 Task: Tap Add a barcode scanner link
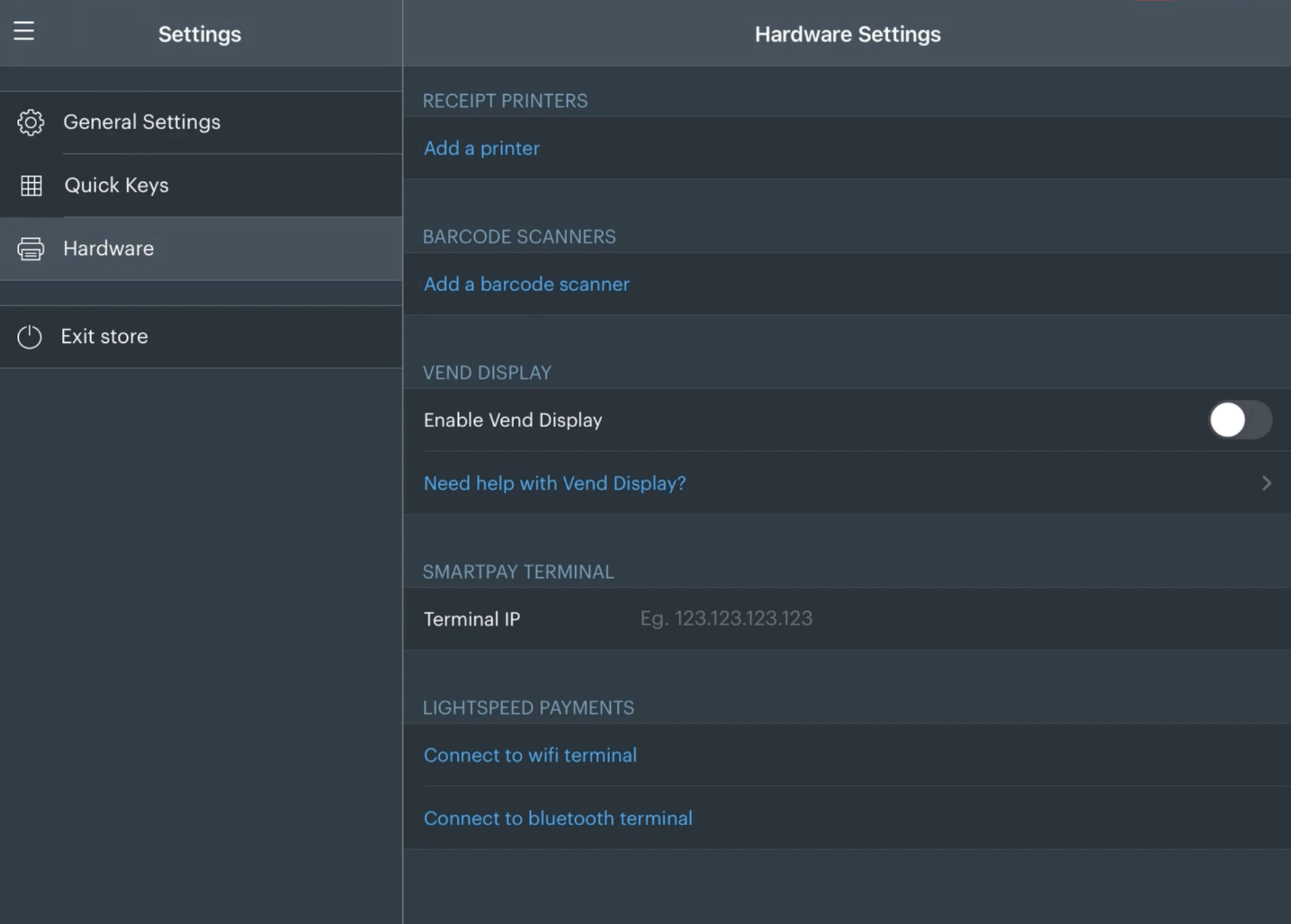527,284
